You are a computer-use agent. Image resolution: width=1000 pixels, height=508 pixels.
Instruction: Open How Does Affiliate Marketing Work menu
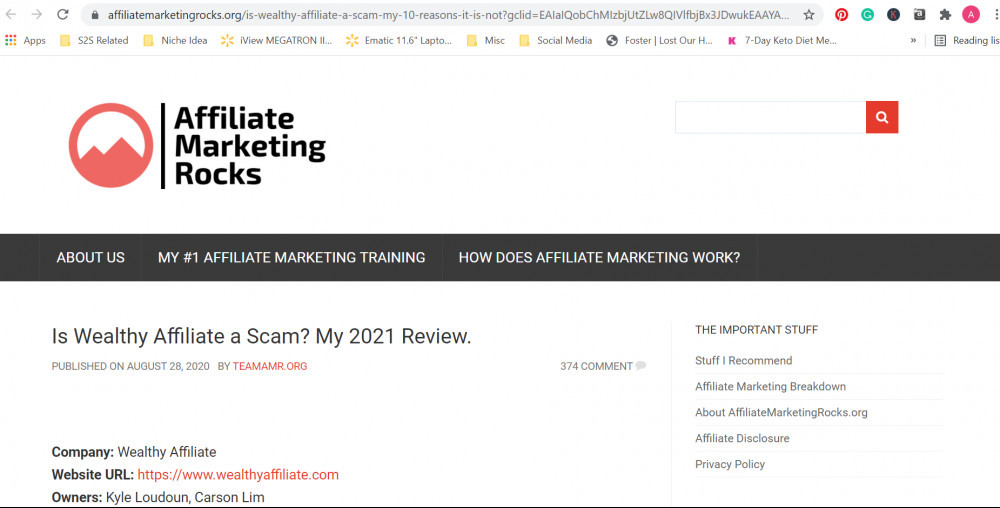pyautogui.click(x=599, y=257)
